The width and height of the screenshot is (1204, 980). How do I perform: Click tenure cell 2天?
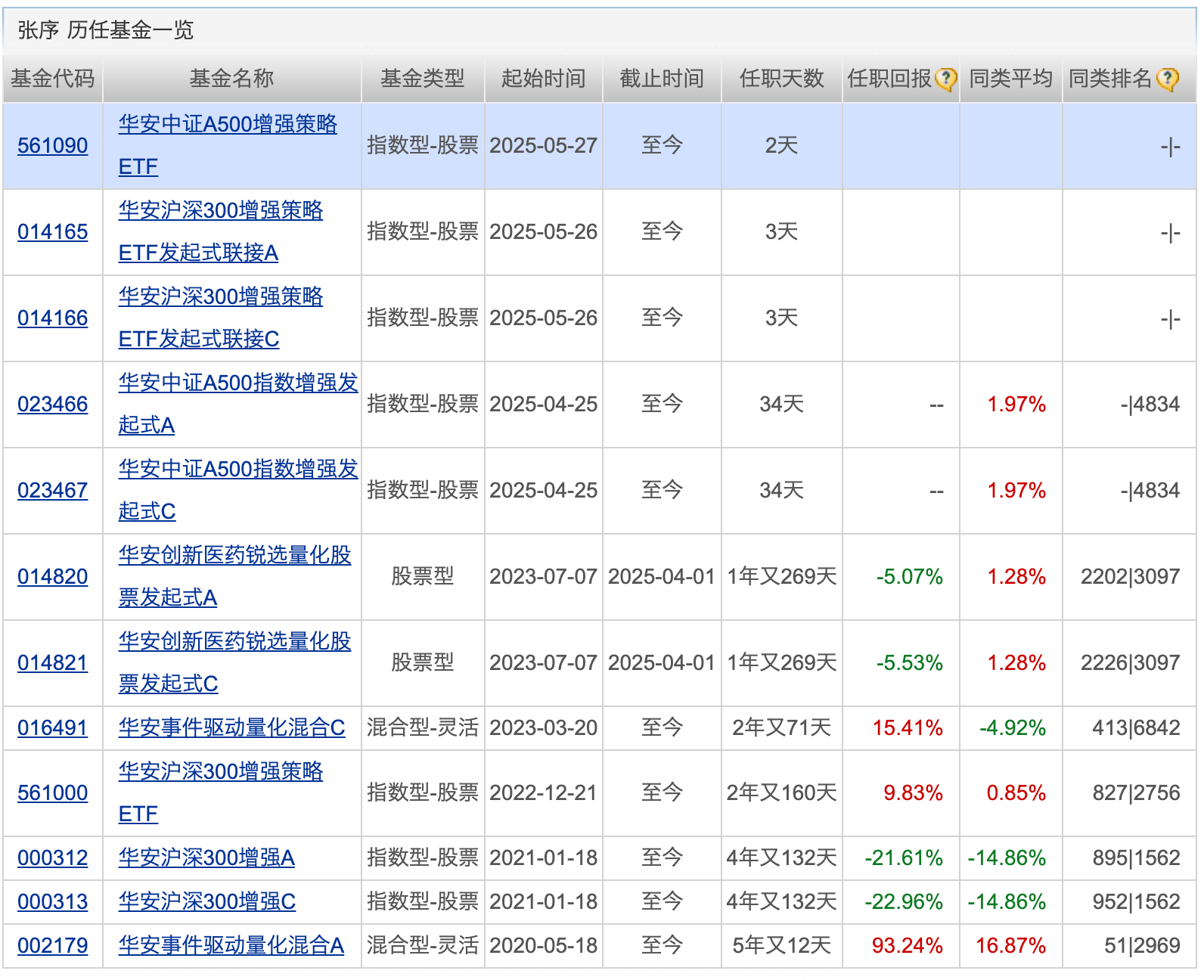coord(782,146)
